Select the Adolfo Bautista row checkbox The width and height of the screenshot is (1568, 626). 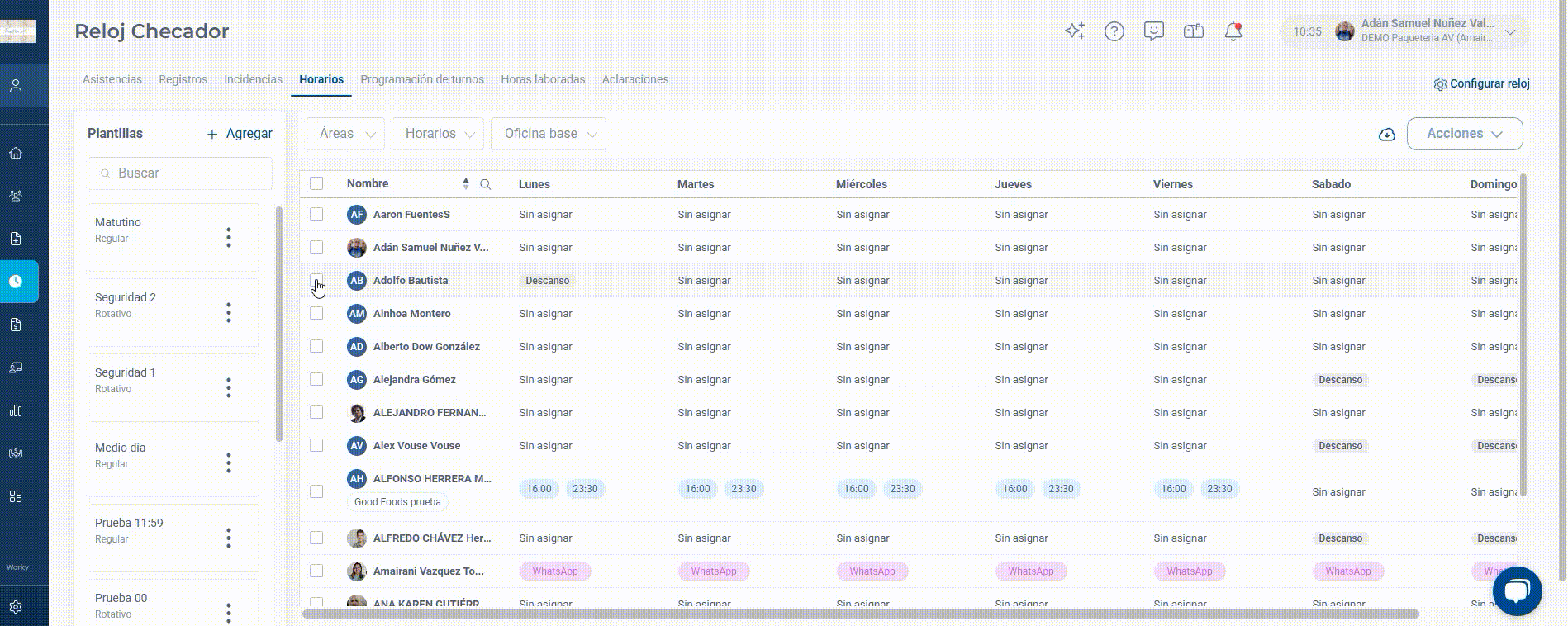click(316, 280)
